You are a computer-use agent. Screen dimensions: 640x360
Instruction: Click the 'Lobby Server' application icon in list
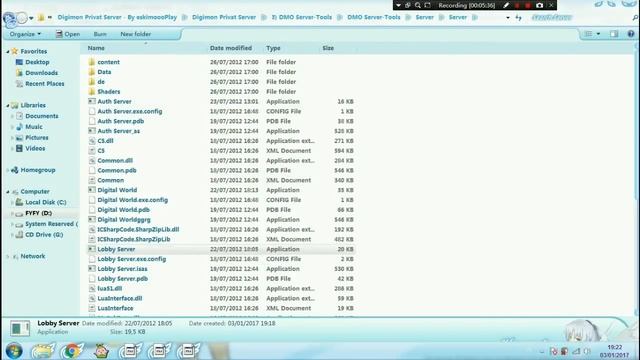pyautogui.click(x=92, y=249)
